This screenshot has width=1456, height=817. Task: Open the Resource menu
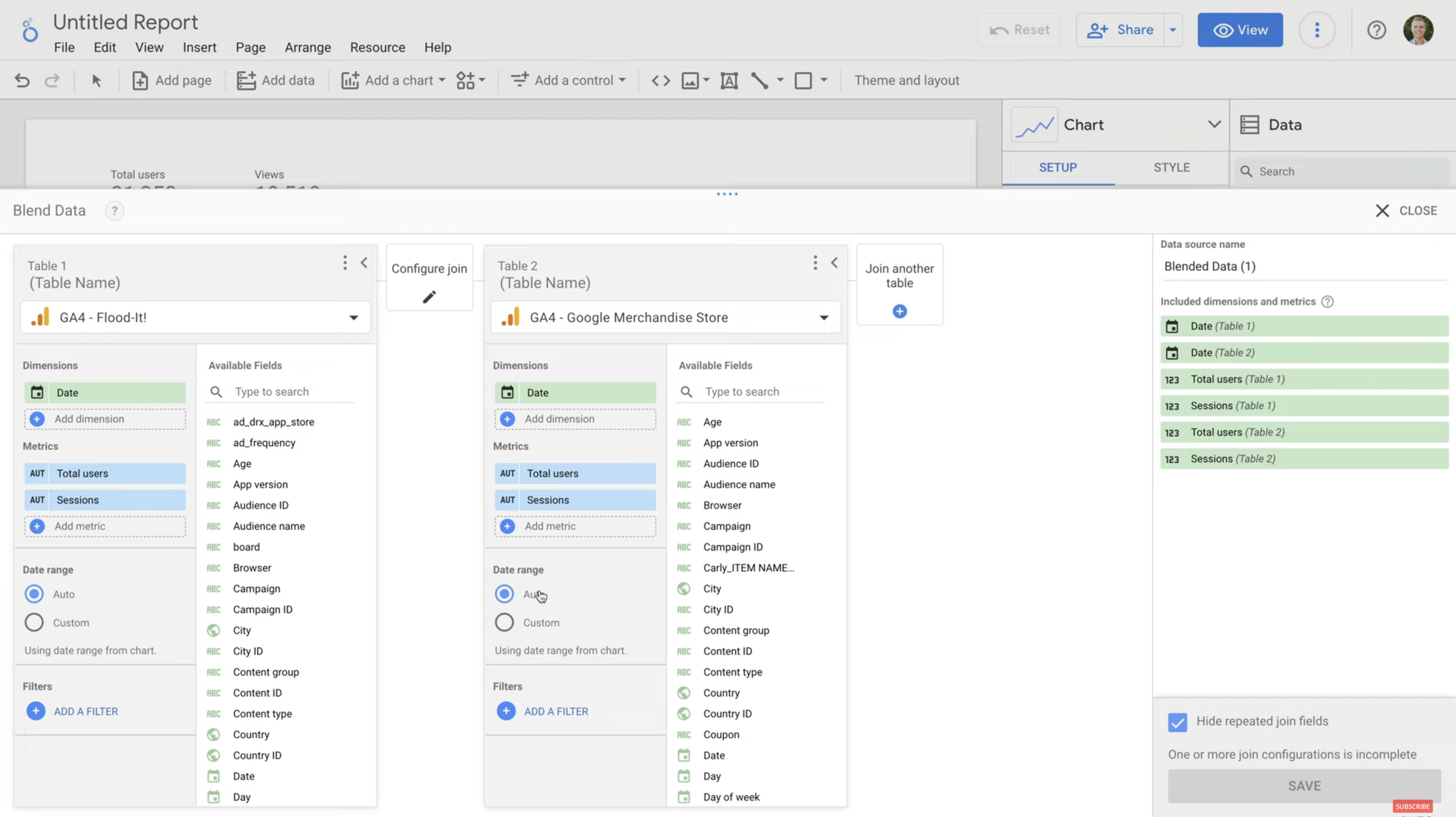coord(377,47)
